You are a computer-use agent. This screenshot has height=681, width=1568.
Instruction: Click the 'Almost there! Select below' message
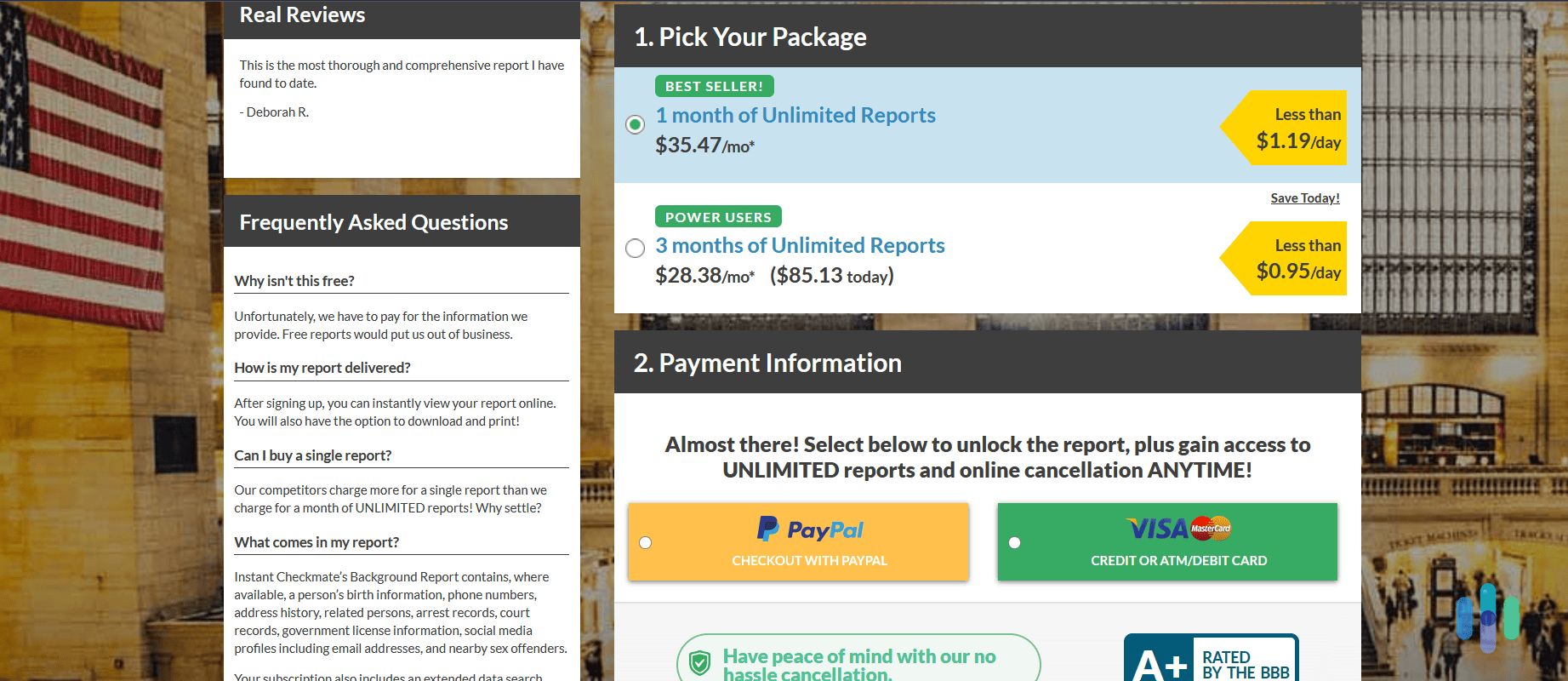[x=987, y=457]
